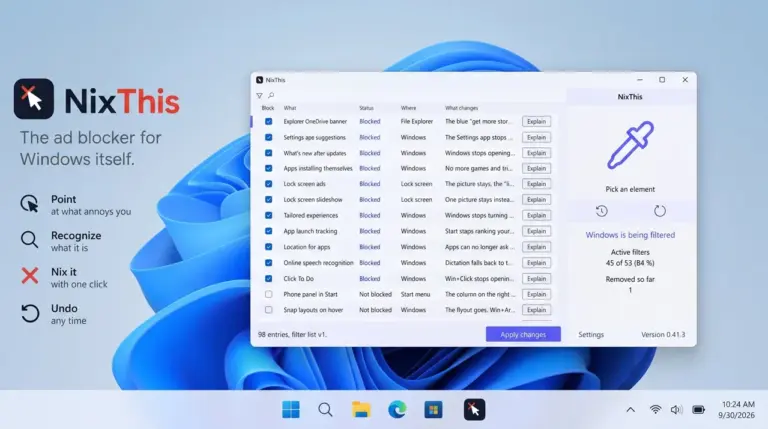Click the What changes column header

tap(461, 108)
